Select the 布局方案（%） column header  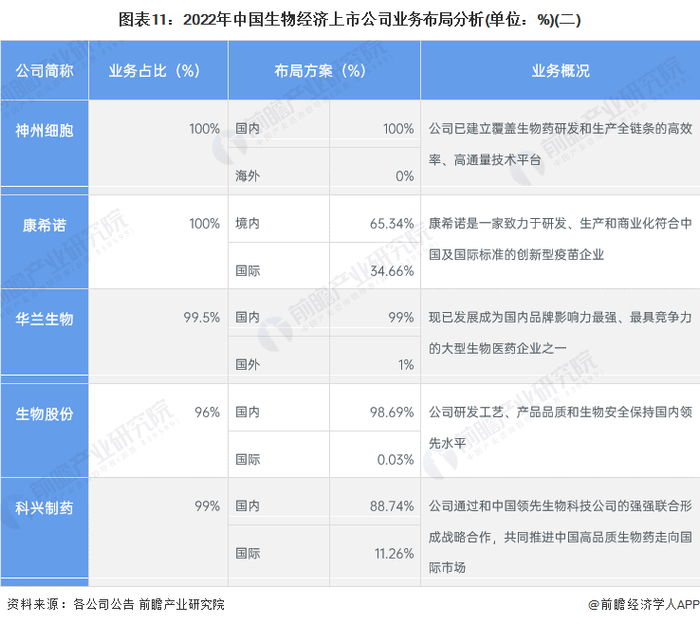(x=324, y=71)
